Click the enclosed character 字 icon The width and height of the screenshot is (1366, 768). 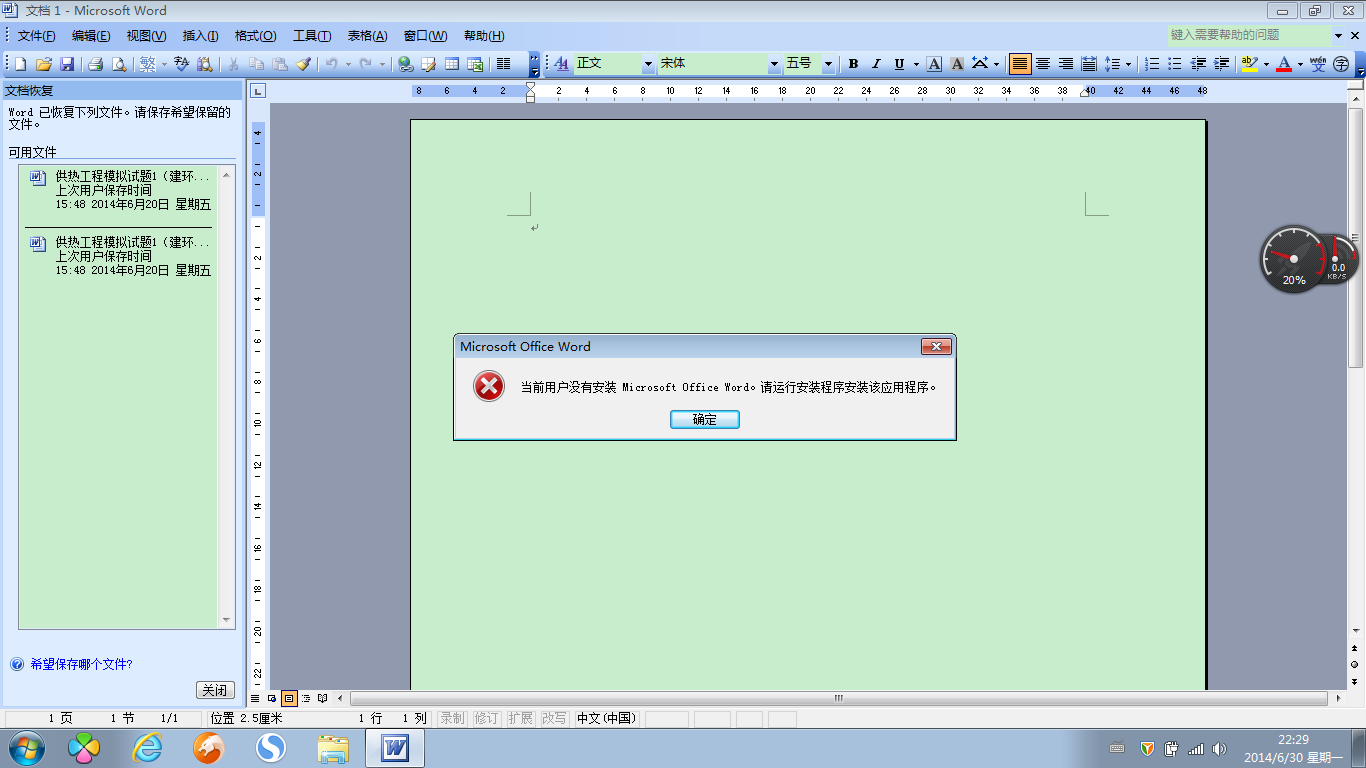pos(1341,64)
